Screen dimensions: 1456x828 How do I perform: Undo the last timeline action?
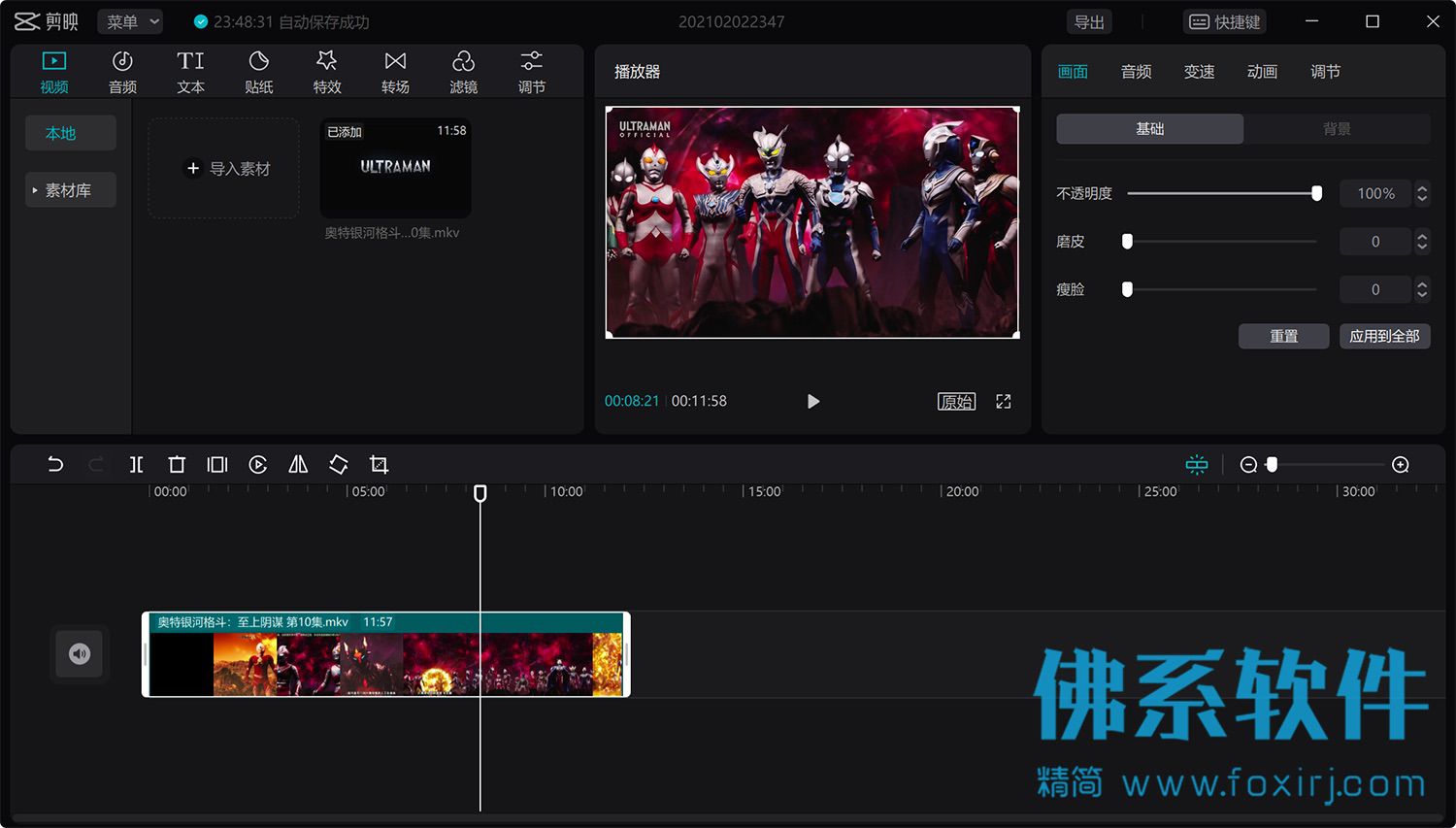click(x=55, y=465)
